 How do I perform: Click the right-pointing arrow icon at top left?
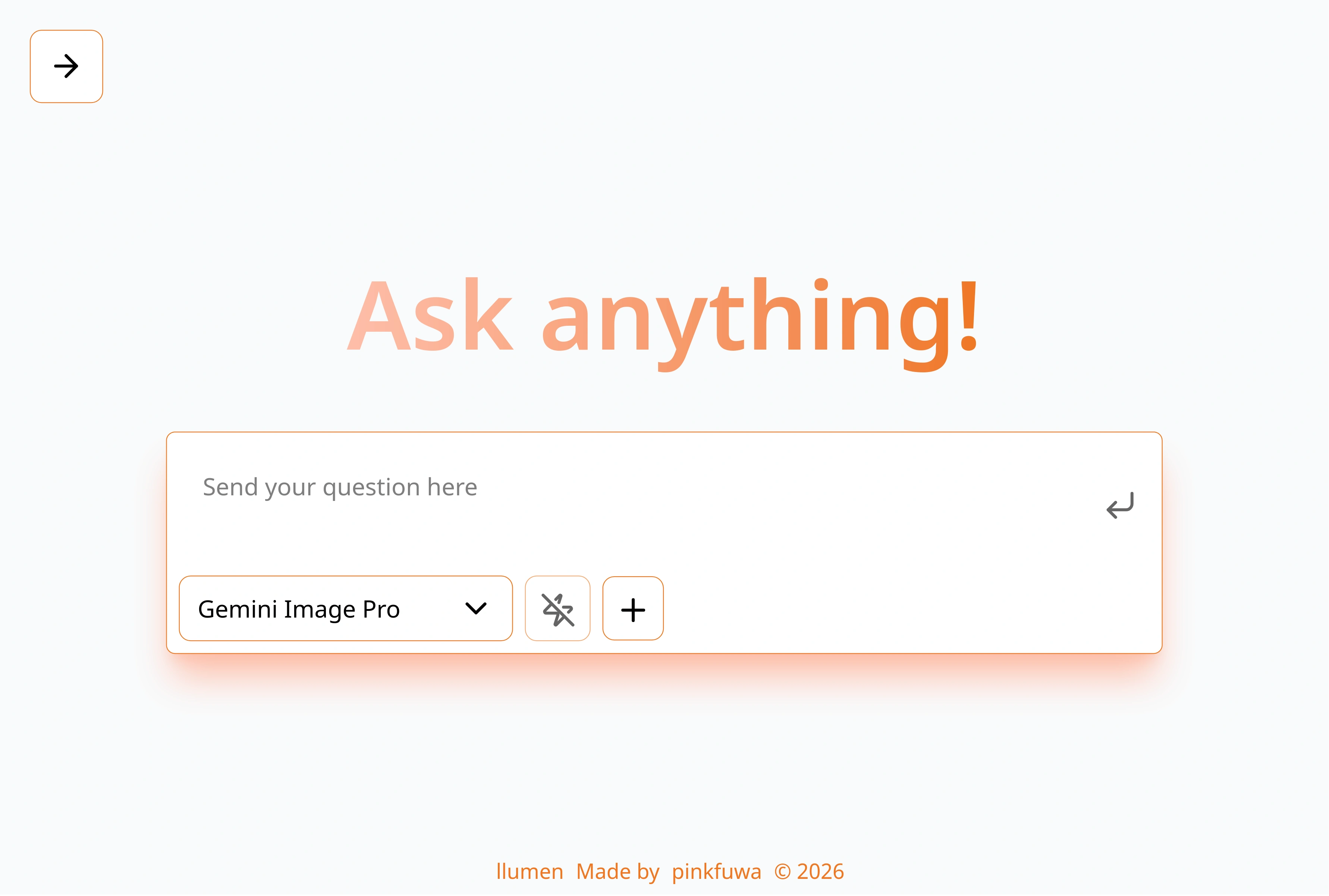click(66, 66)
